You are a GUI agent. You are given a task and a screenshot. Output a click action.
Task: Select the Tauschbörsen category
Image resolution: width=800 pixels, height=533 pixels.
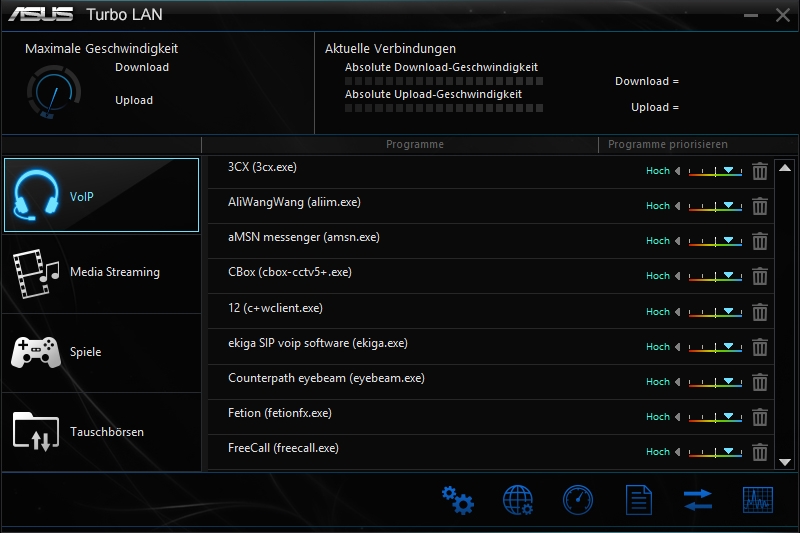[x=101, y=433]
